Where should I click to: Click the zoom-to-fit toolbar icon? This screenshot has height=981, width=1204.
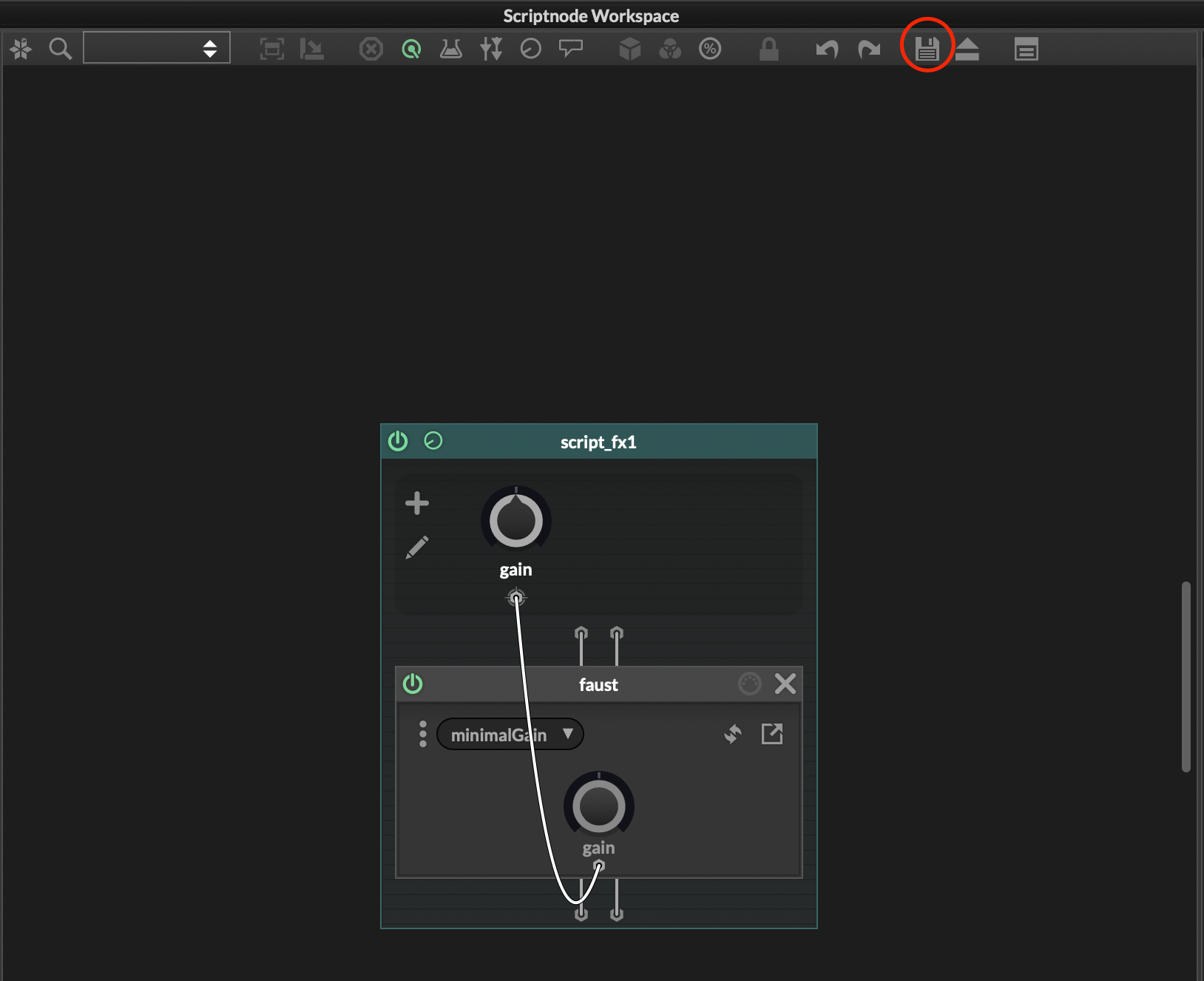tap(272, 50)
